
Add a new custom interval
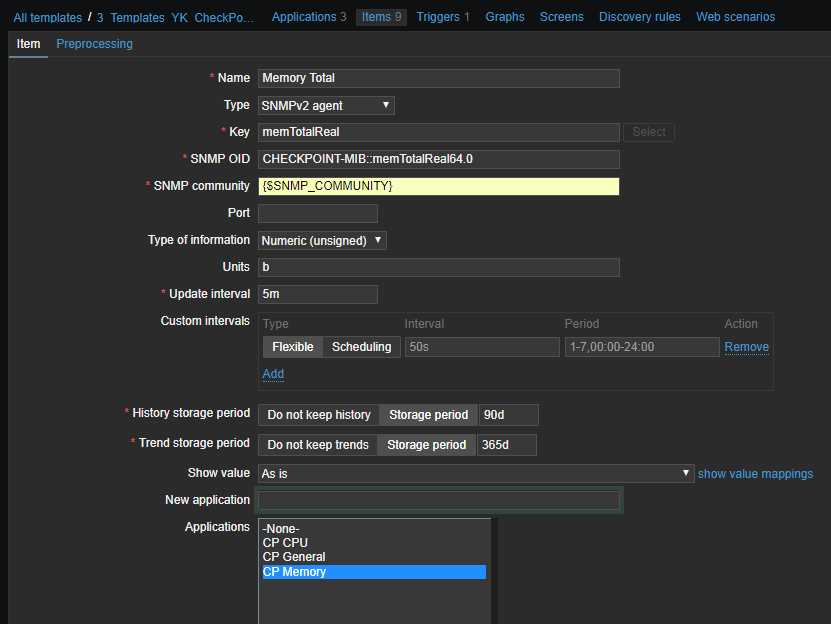coord(273,374)
